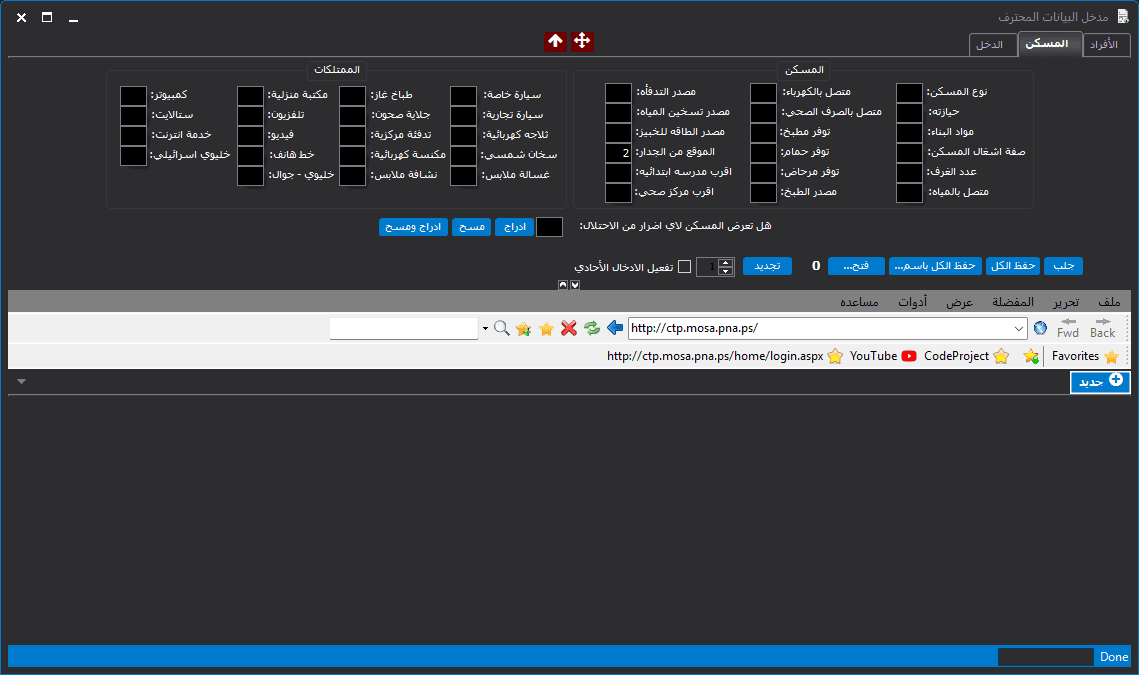Screen dimensions: 1139x675
Task: Expand the tab list arrow at left of tab strip
Action: (x=22, y=381)
